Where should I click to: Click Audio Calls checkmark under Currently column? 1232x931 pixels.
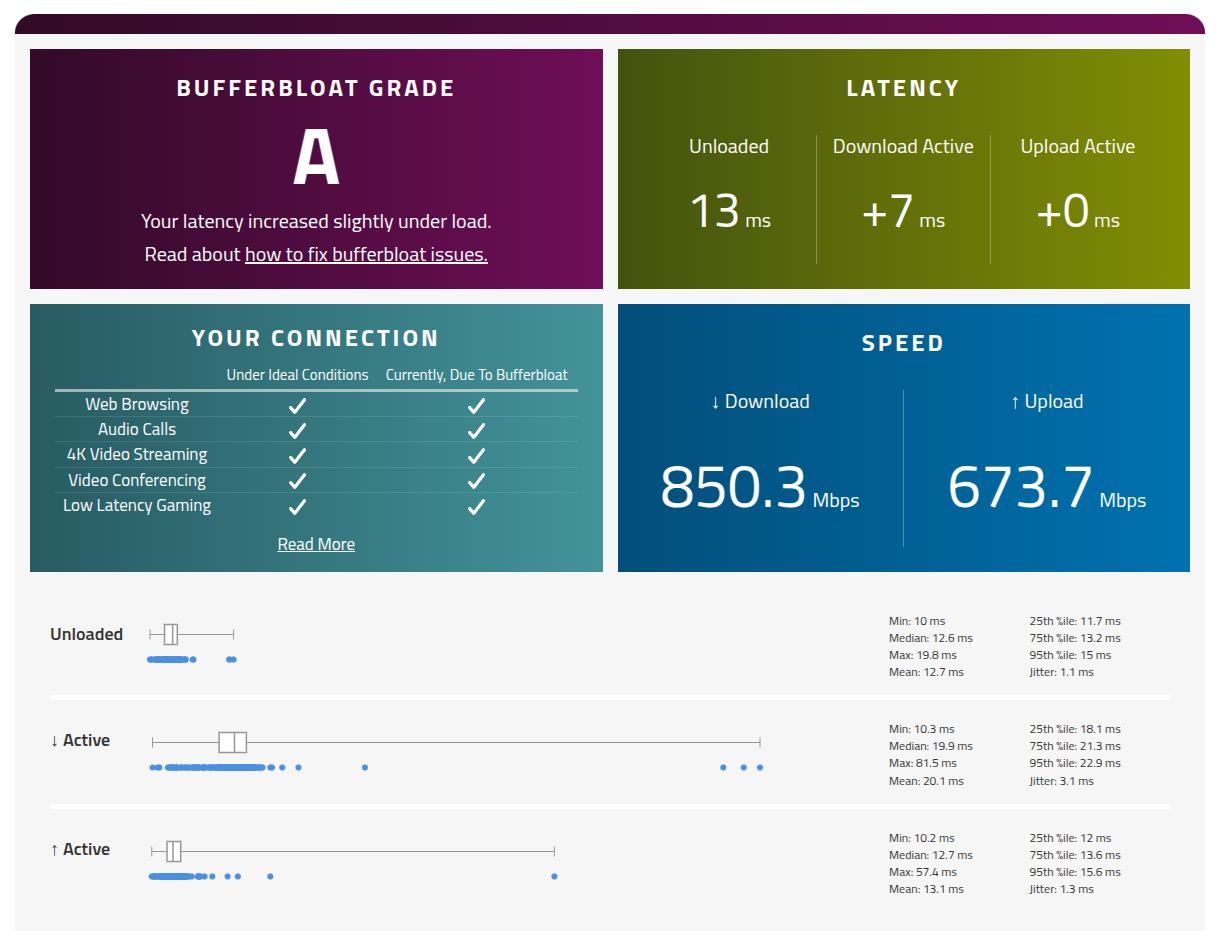click(x=476, y=430)
